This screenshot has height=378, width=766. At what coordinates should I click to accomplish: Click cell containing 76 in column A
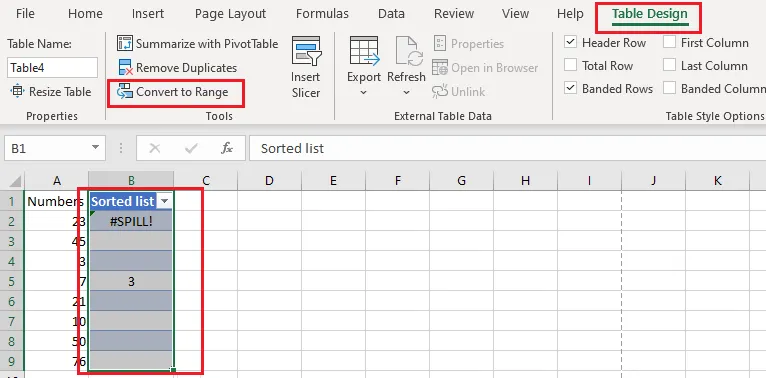coord(57,362)
